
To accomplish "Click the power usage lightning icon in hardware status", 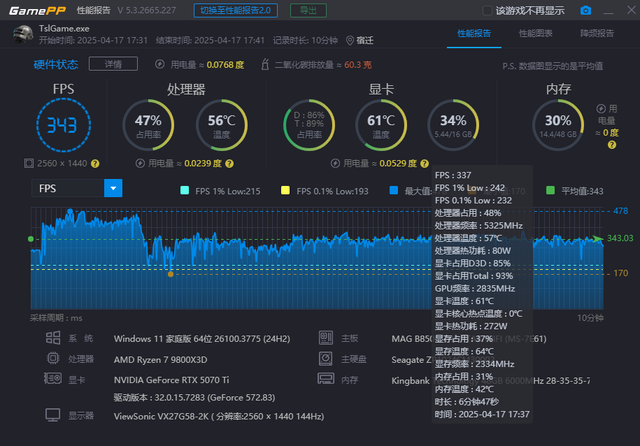I will [x=160, y=64].
